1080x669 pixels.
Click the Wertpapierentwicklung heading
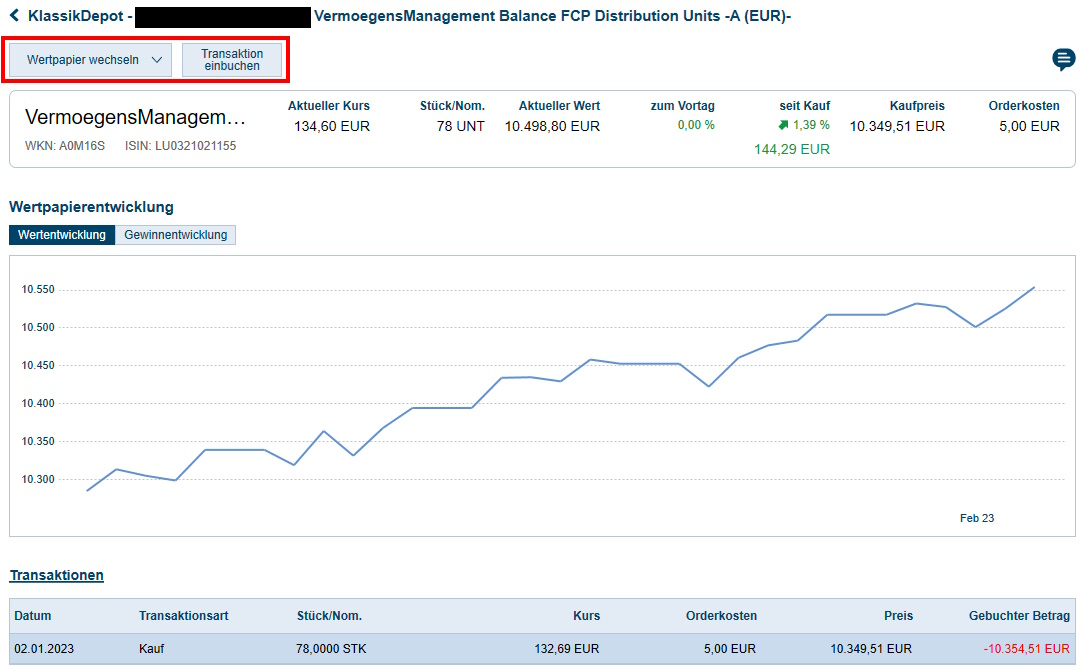(92, 207)
